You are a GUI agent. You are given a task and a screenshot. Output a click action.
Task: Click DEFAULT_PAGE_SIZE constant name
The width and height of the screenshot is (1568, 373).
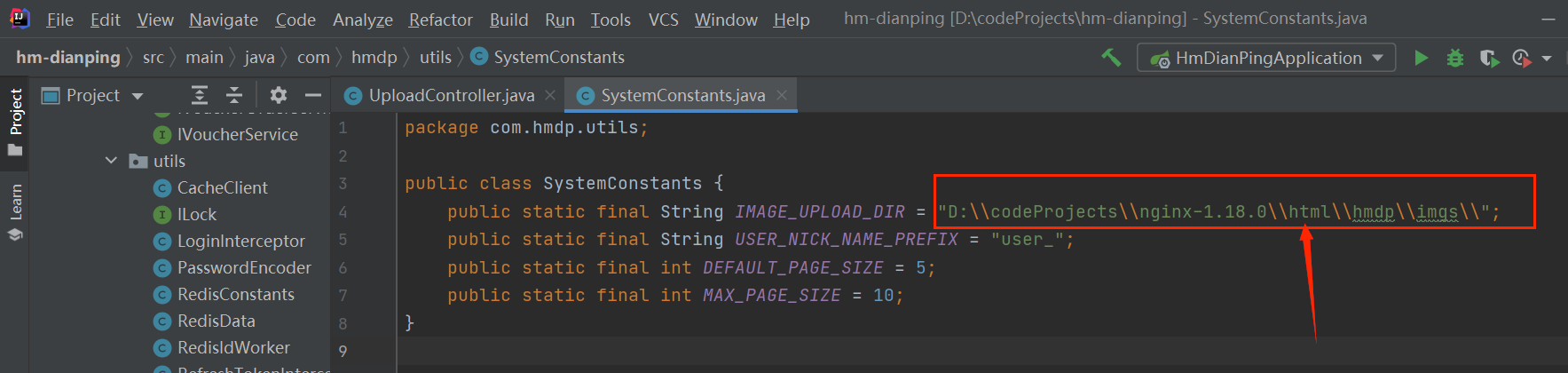[x=793, y=268]
